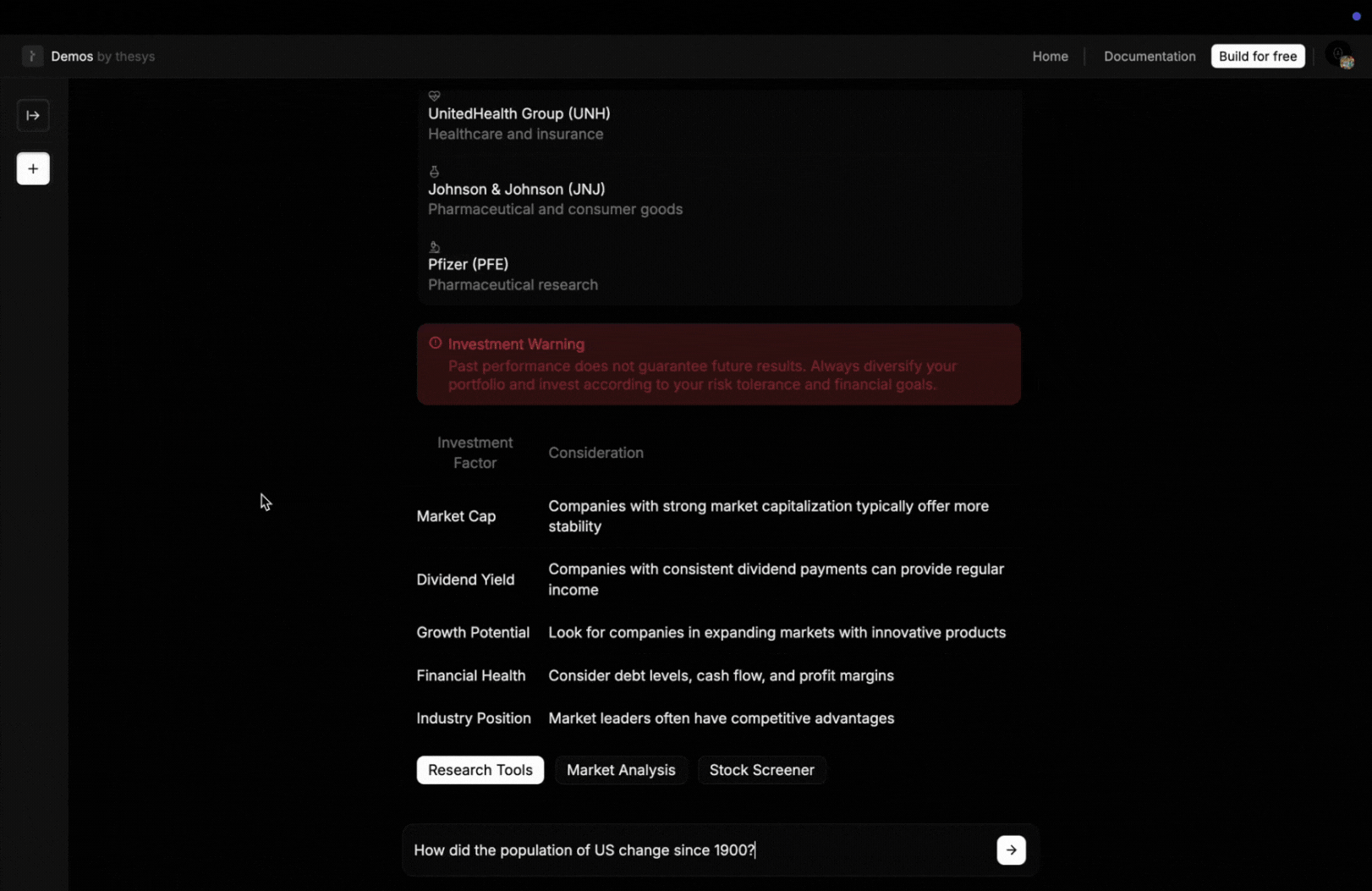Click the Build for free button
This screenshot has height=891, width=1372.
tap(1257, 56)
